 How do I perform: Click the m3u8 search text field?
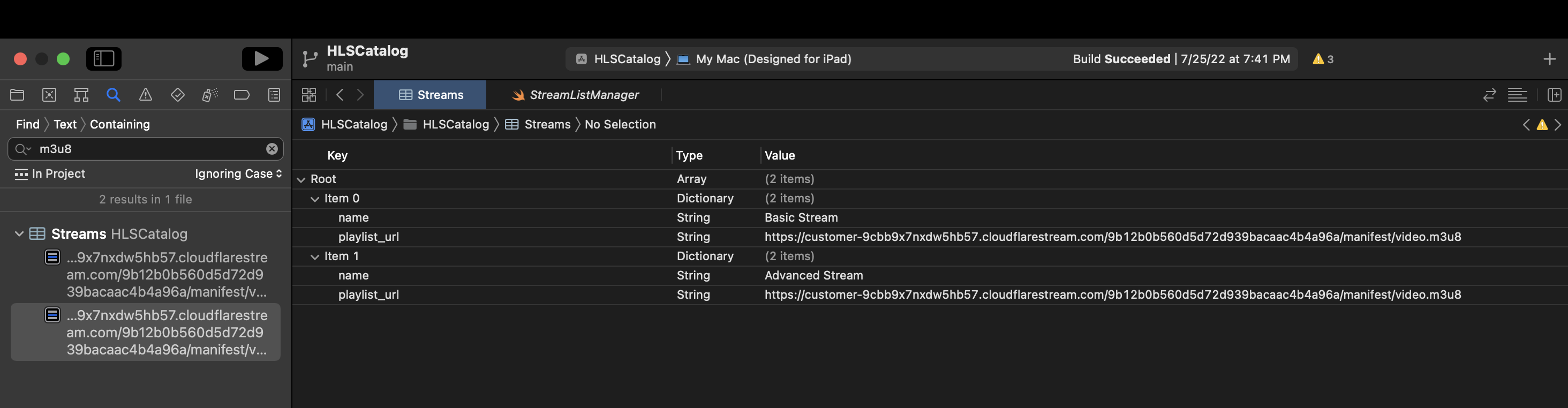(146, 149)
